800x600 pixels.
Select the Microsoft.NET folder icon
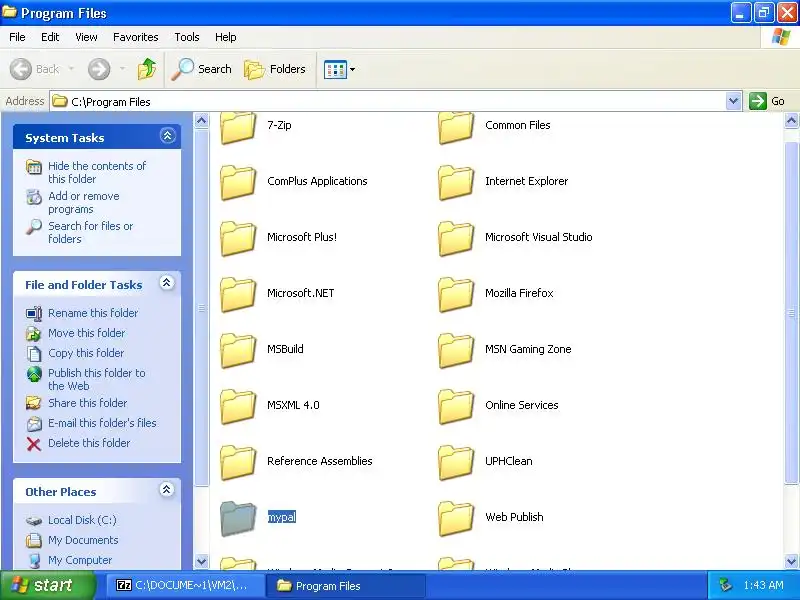[238, 294]
